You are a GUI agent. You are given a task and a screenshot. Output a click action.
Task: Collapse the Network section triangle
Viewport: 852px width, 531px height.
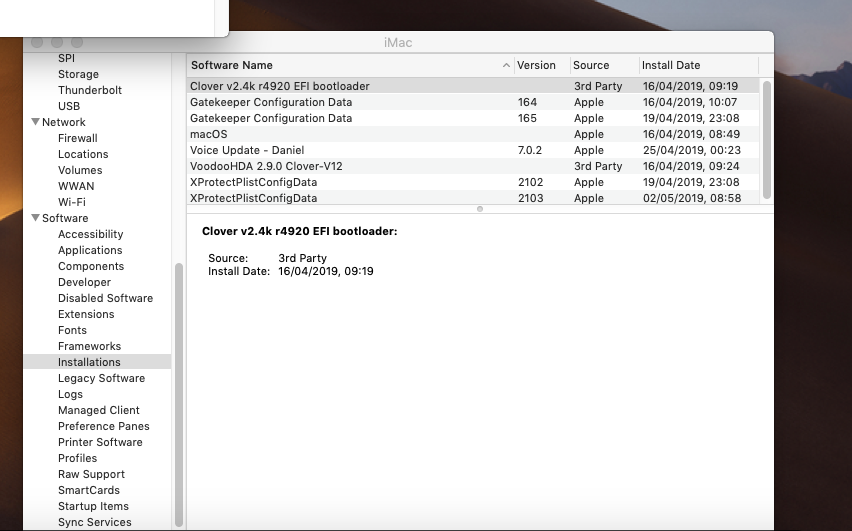pos(35,122)
